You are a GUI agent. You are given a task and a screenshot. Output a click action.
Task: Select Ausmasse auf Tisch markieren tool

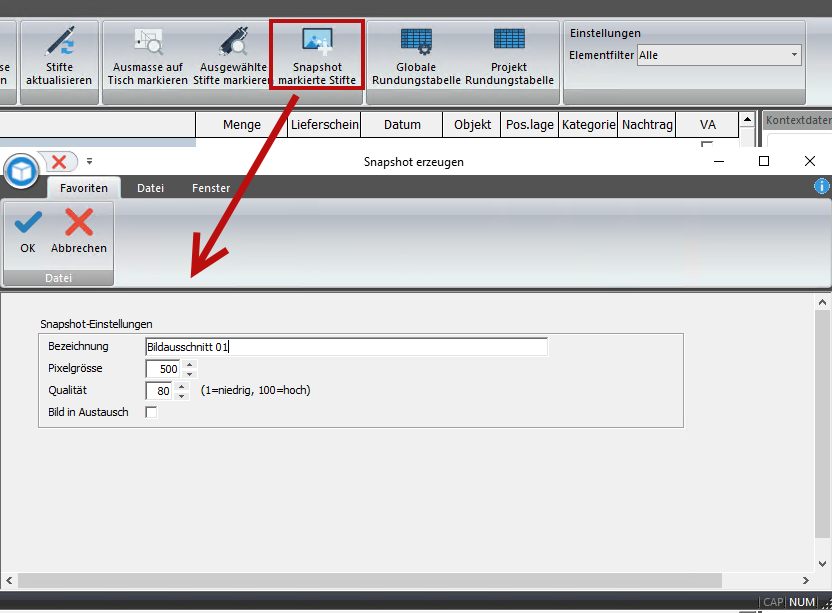pyautogui.click(x=148, y=43)
